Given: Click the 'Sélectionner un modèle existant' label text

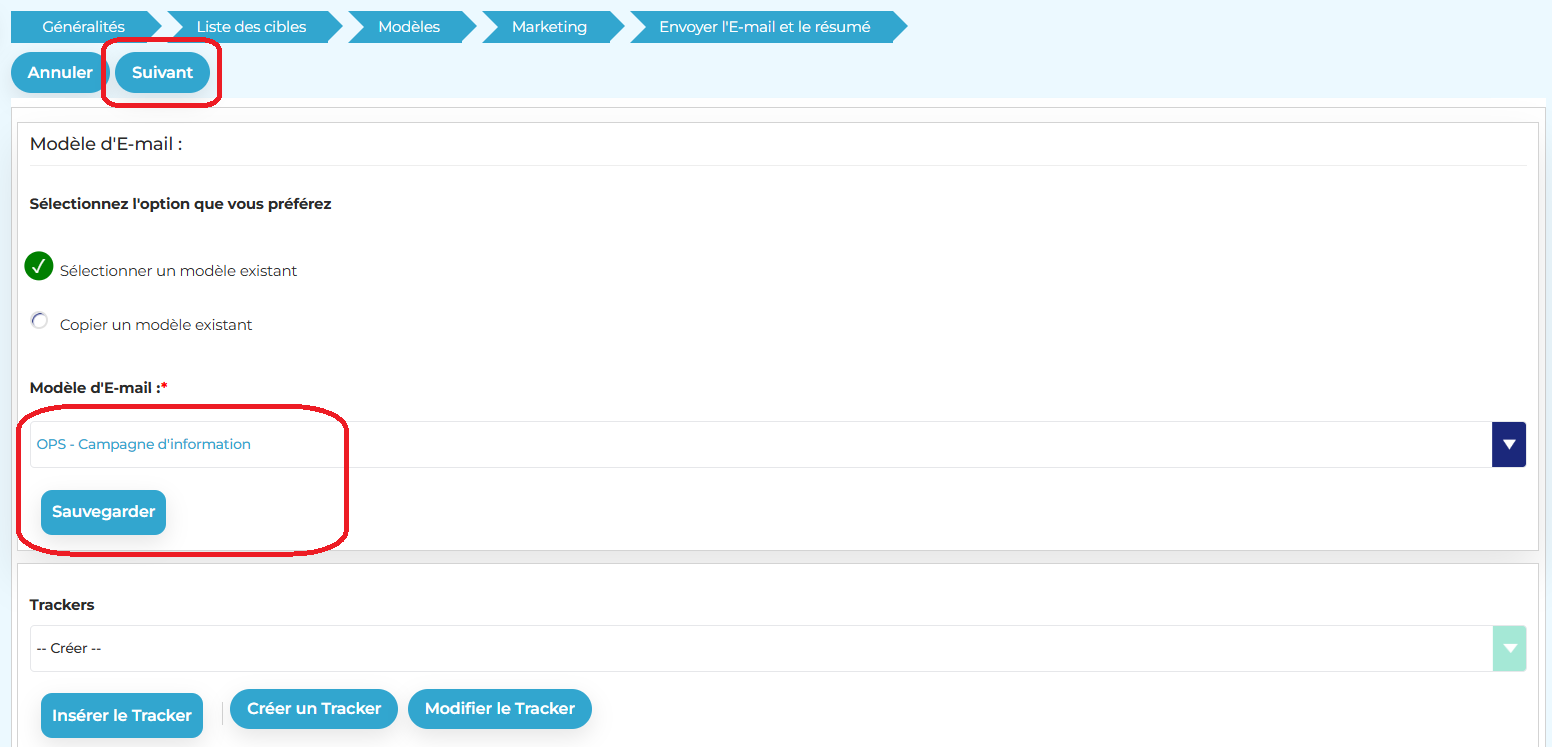Looking at the screenshot, I should [x=178, y=271].
